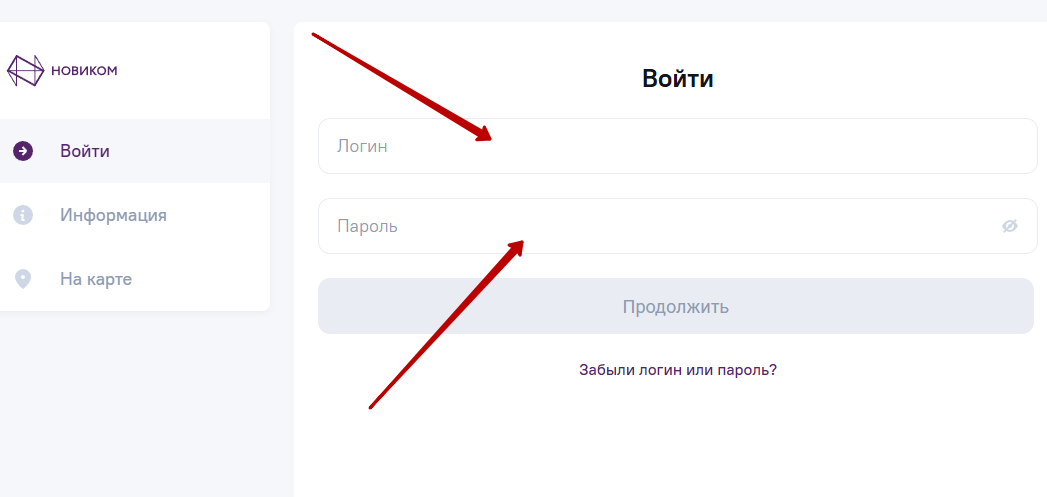Click the info circle icon beside Информация

23,215
